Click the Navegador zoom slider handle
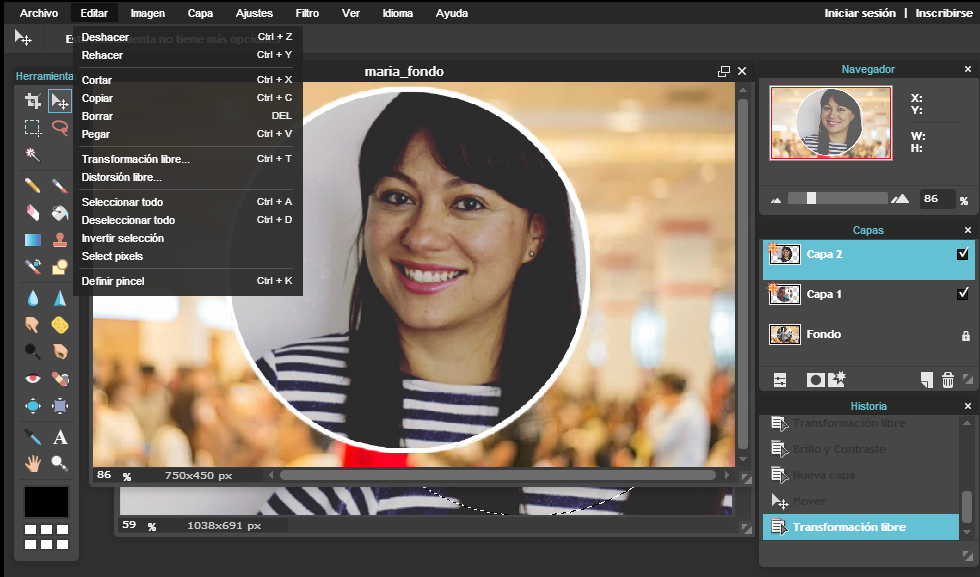 (x=811, y=198)
